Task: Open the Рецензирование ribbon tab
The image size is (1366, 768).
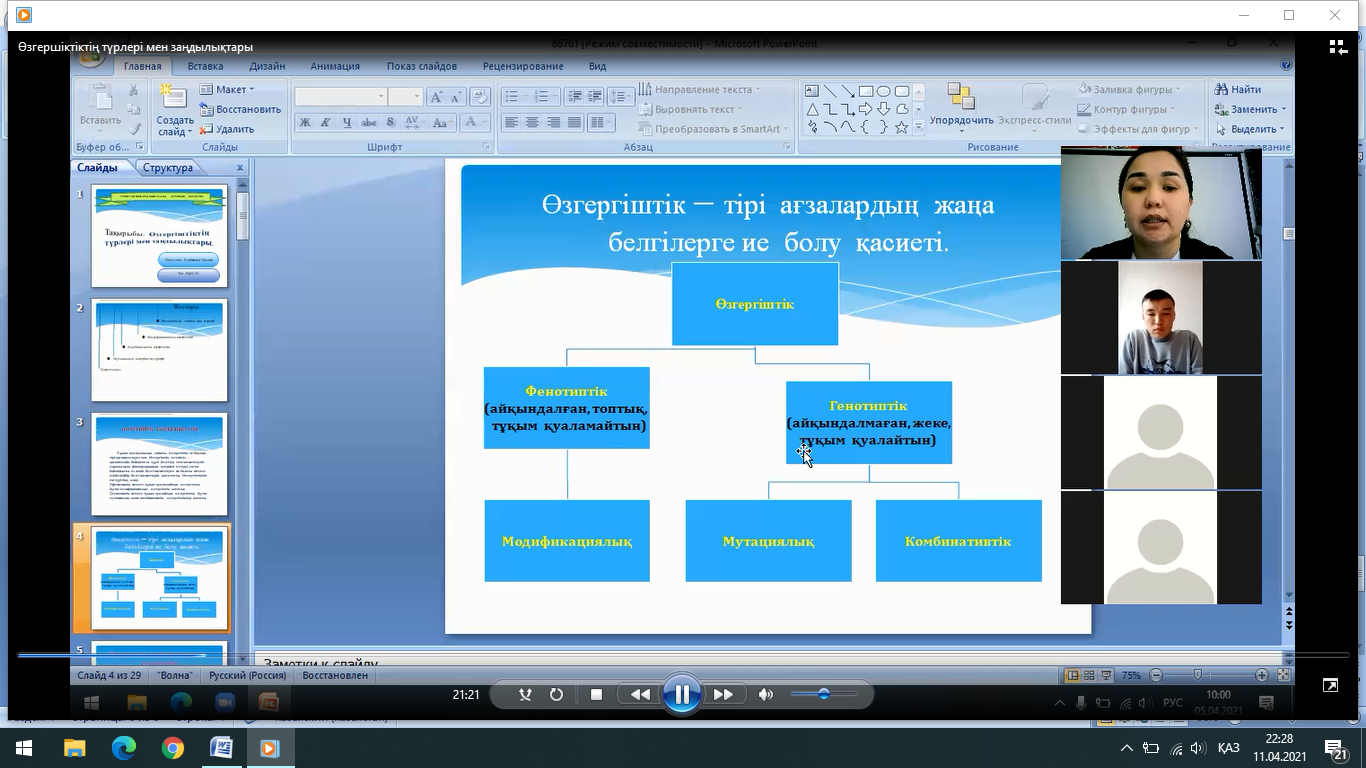Action: tap(523, 66)
